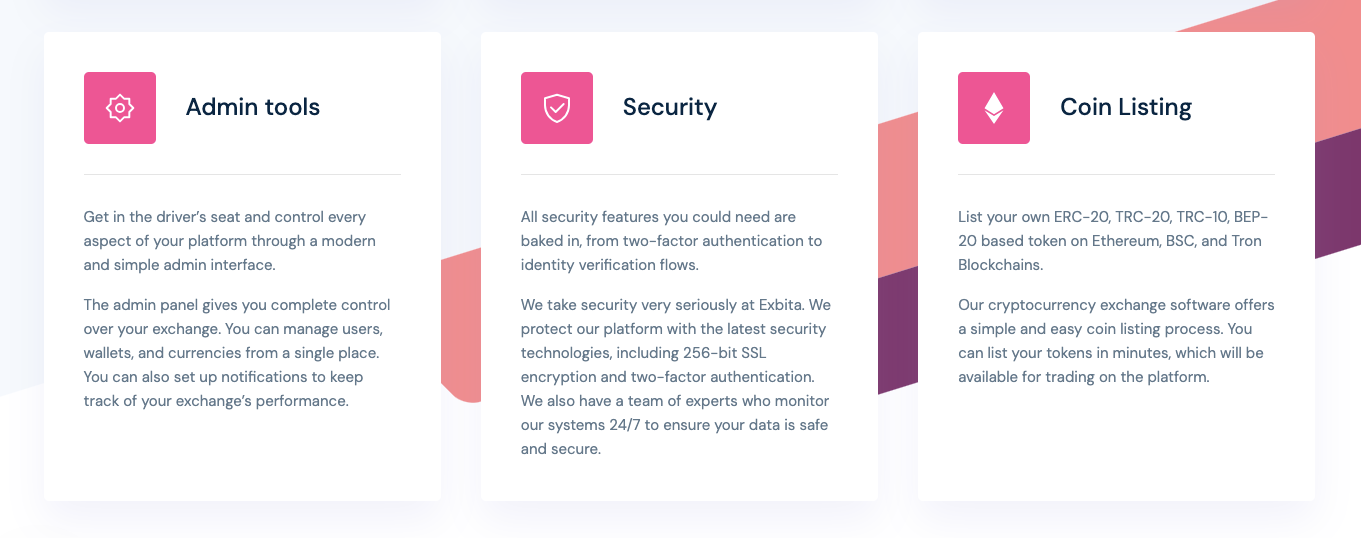
Task: Click the "Our cryptocurrency exchange software" paragraph
Action: (x=1116, y=341)
